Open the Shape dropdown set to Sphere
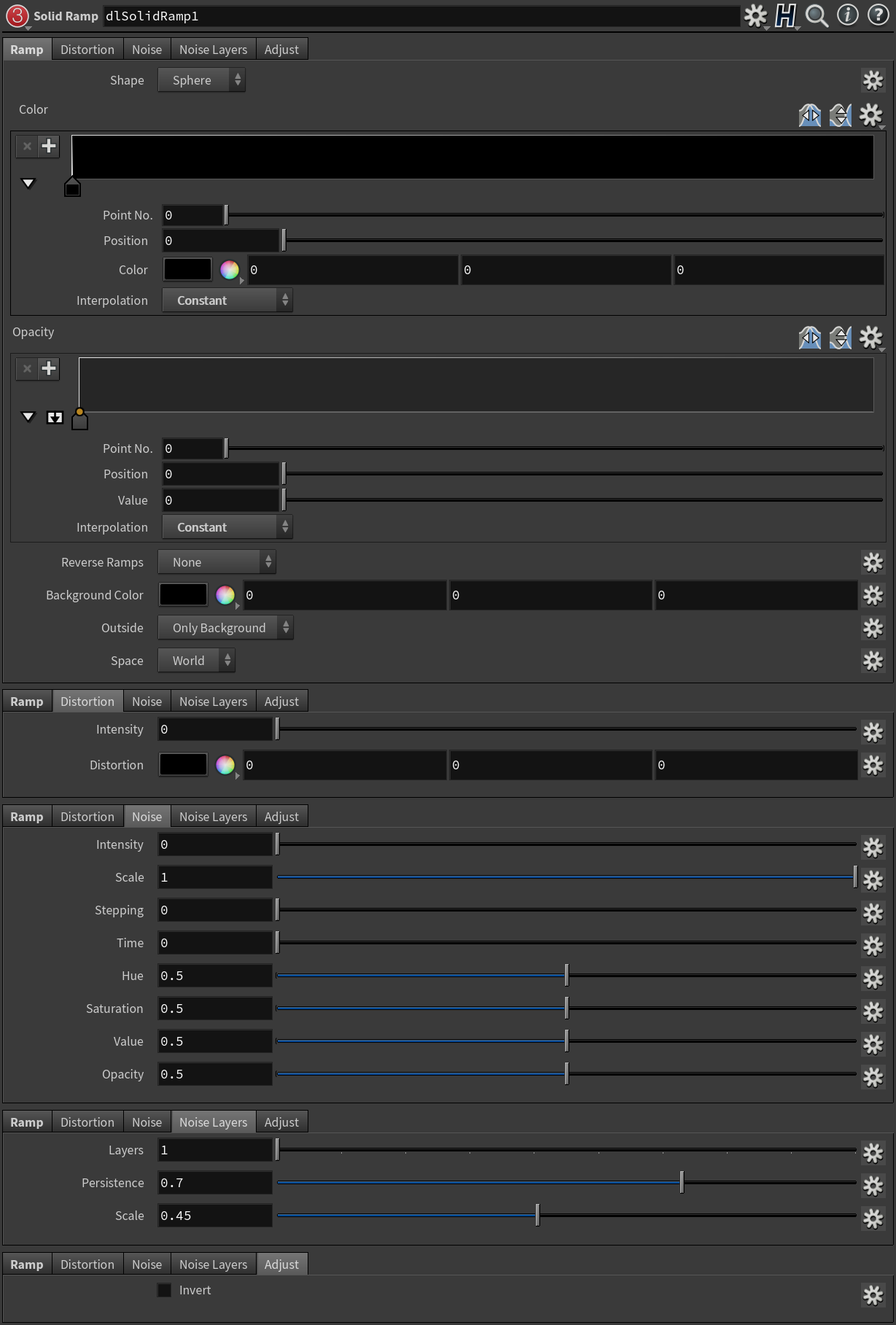This screenshot has width=896, height=1325. click(201, 80)
